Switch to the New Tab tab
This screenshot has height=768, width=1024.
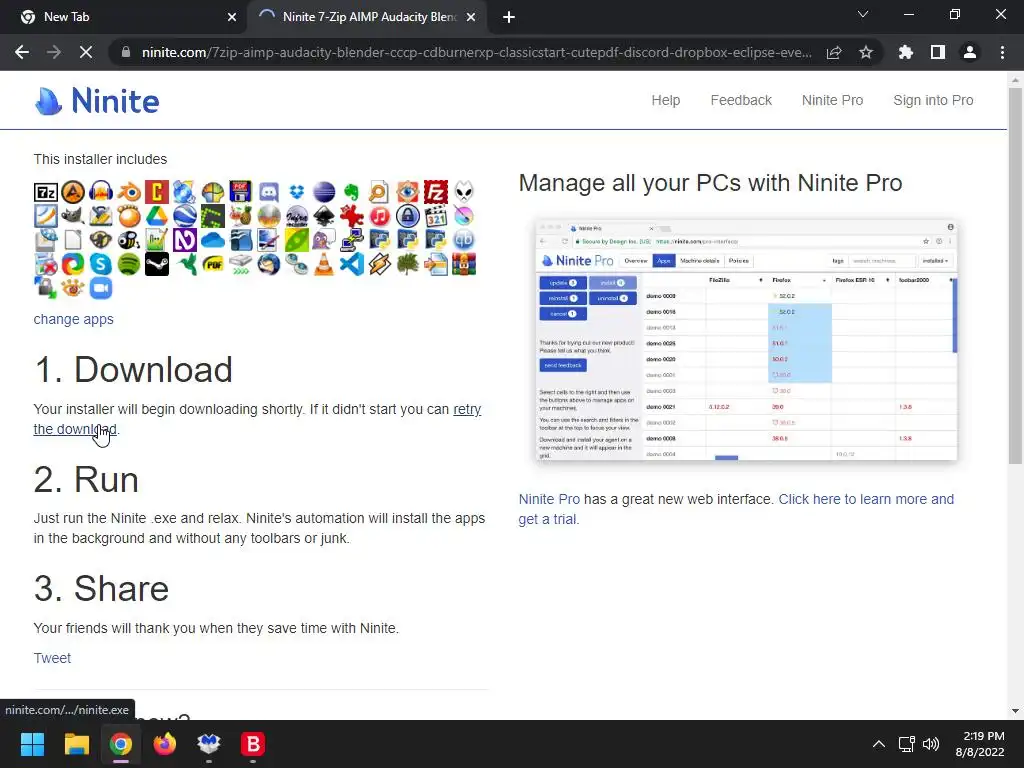pos(125,17)
